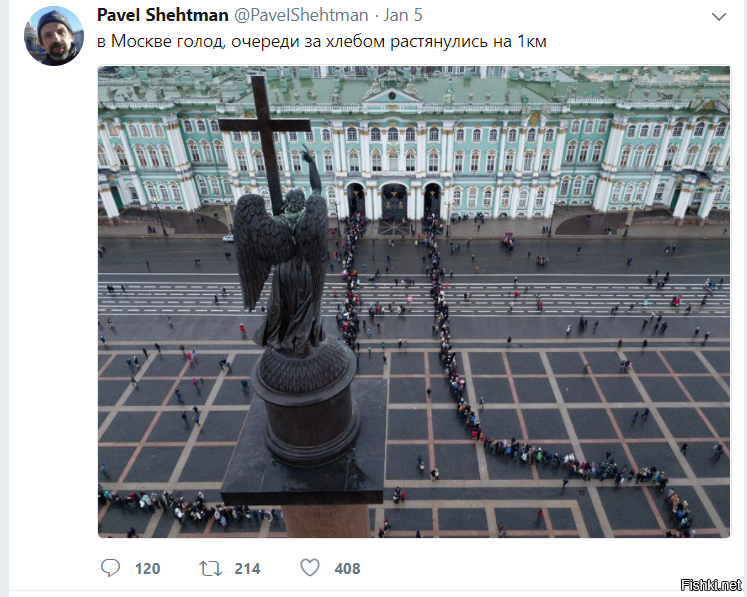Click the Pavel Shehtman display name
747x597 pixels.
[x=162, y=15]
